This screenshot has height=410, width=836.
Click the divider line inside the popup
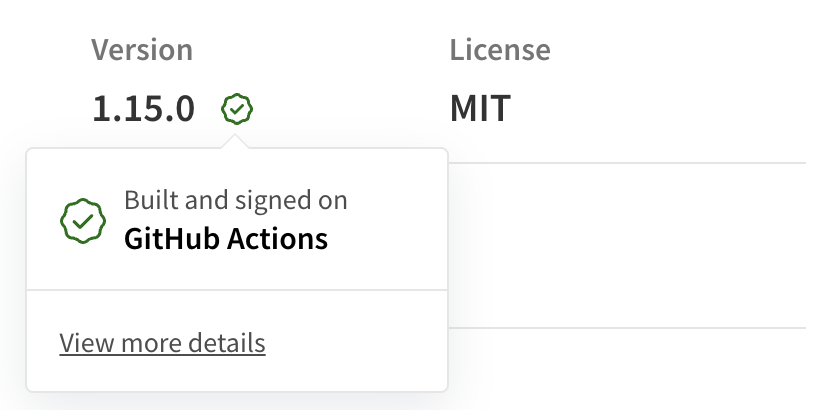[x=236, y=290]
